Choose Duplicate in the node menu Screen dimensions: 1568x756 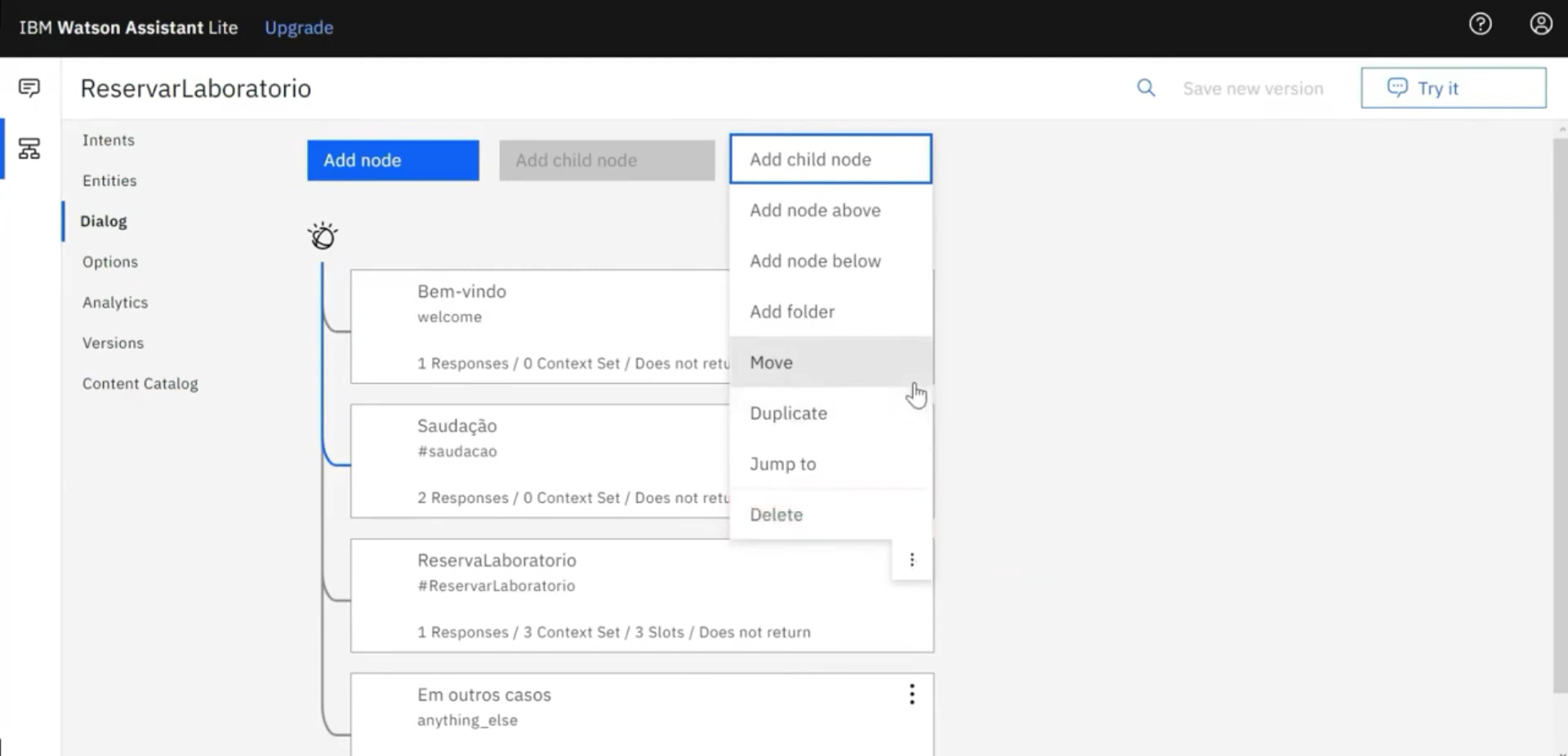tap(788, 413)
